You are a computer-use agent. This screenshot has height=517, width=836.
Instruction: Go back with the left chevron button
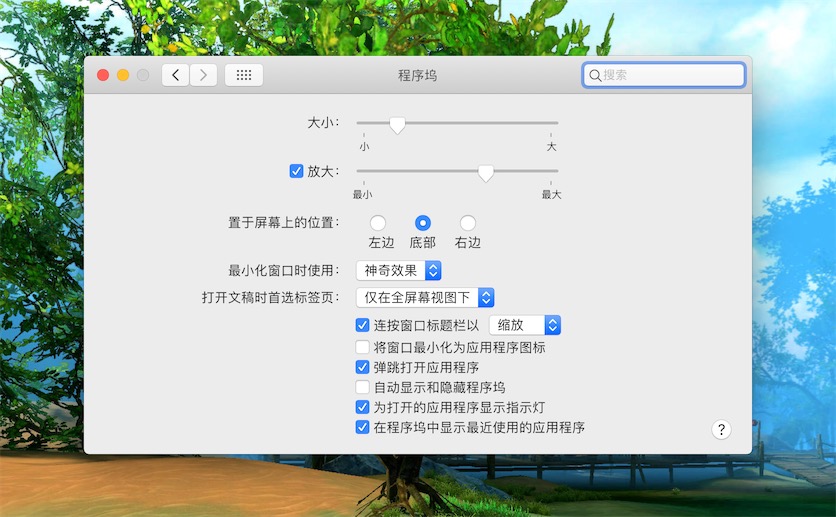coord(175,75)
